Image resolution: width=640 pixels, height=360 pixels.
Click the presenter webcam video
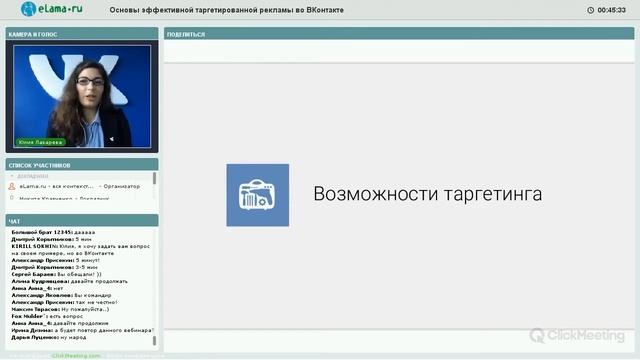82,96
